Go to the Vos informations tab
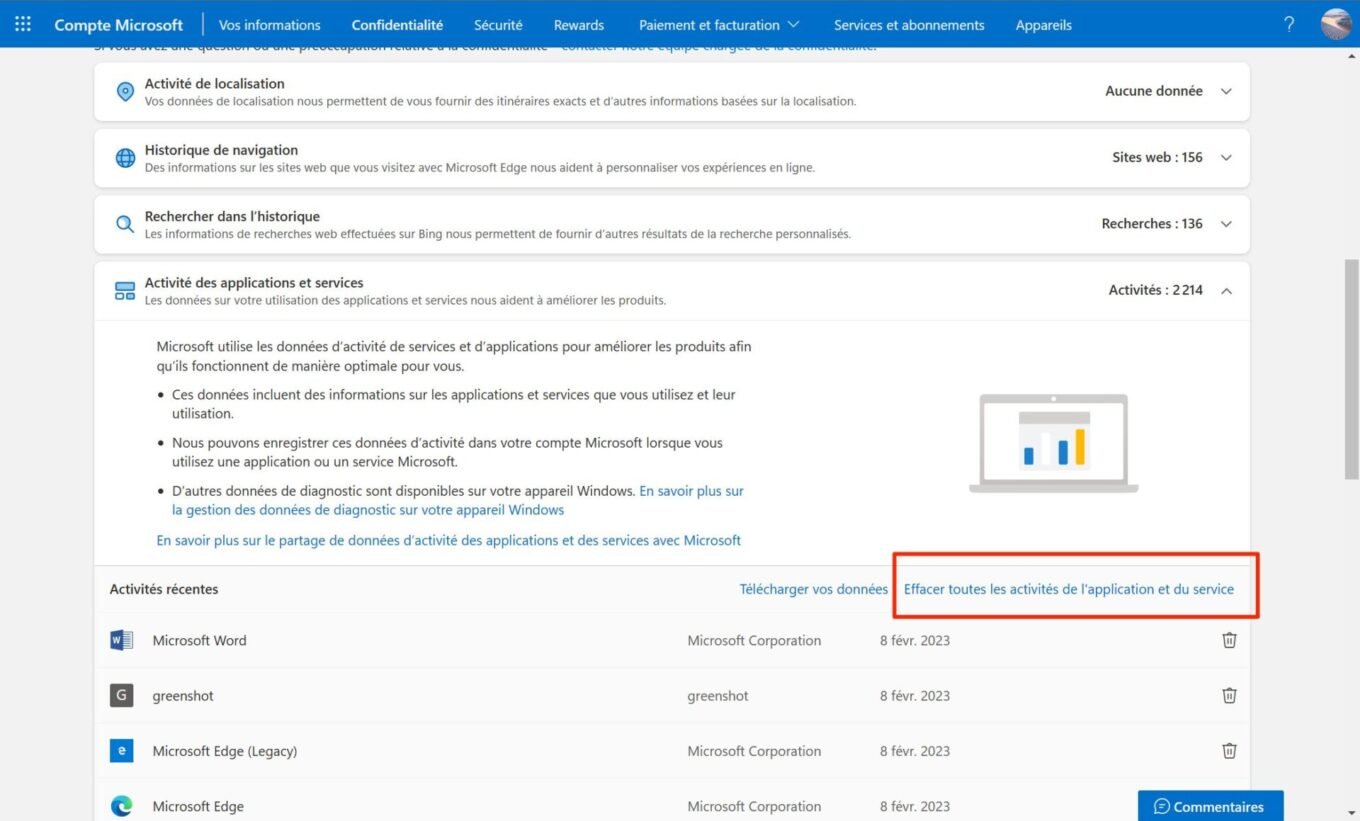Image resolution: width=1360 pixels, height=821 pixels. [270, 25]
